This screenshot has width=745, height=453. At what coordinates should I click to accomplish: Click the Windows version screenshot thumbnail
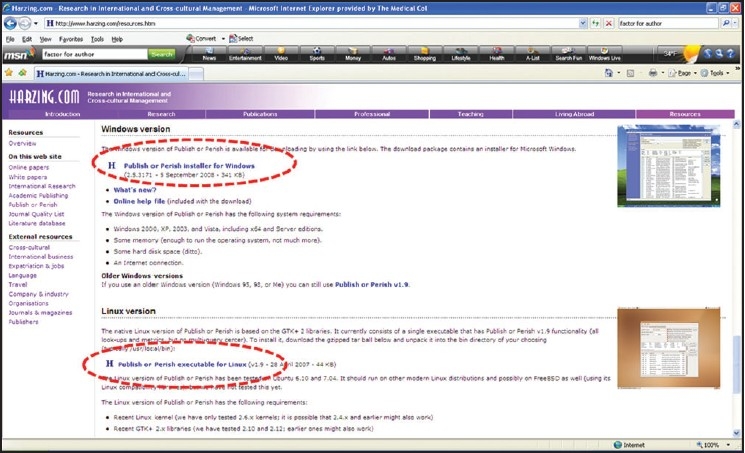[669, 165]
